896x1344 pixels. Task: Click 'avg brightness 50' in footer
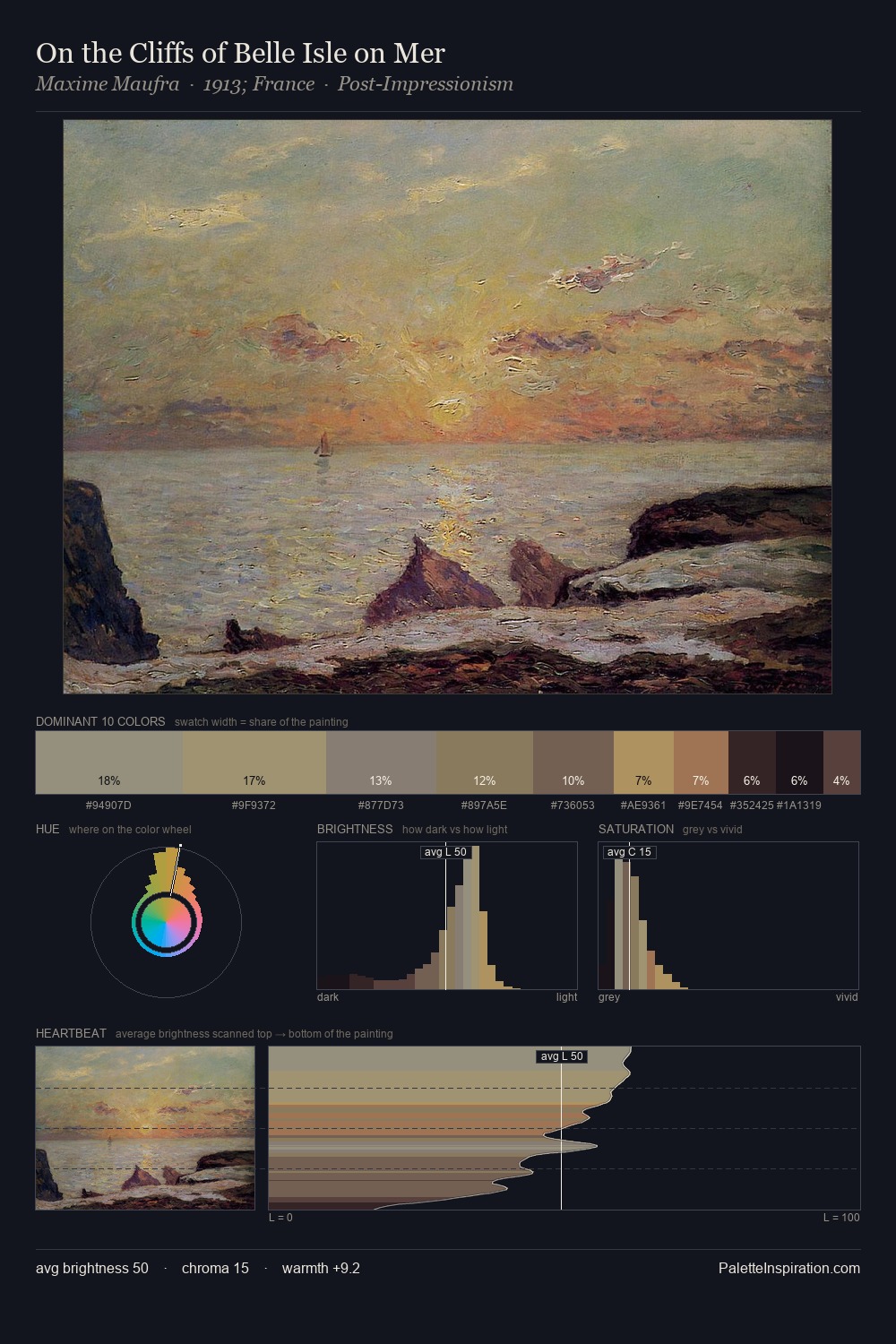[x=92, y=1268]
